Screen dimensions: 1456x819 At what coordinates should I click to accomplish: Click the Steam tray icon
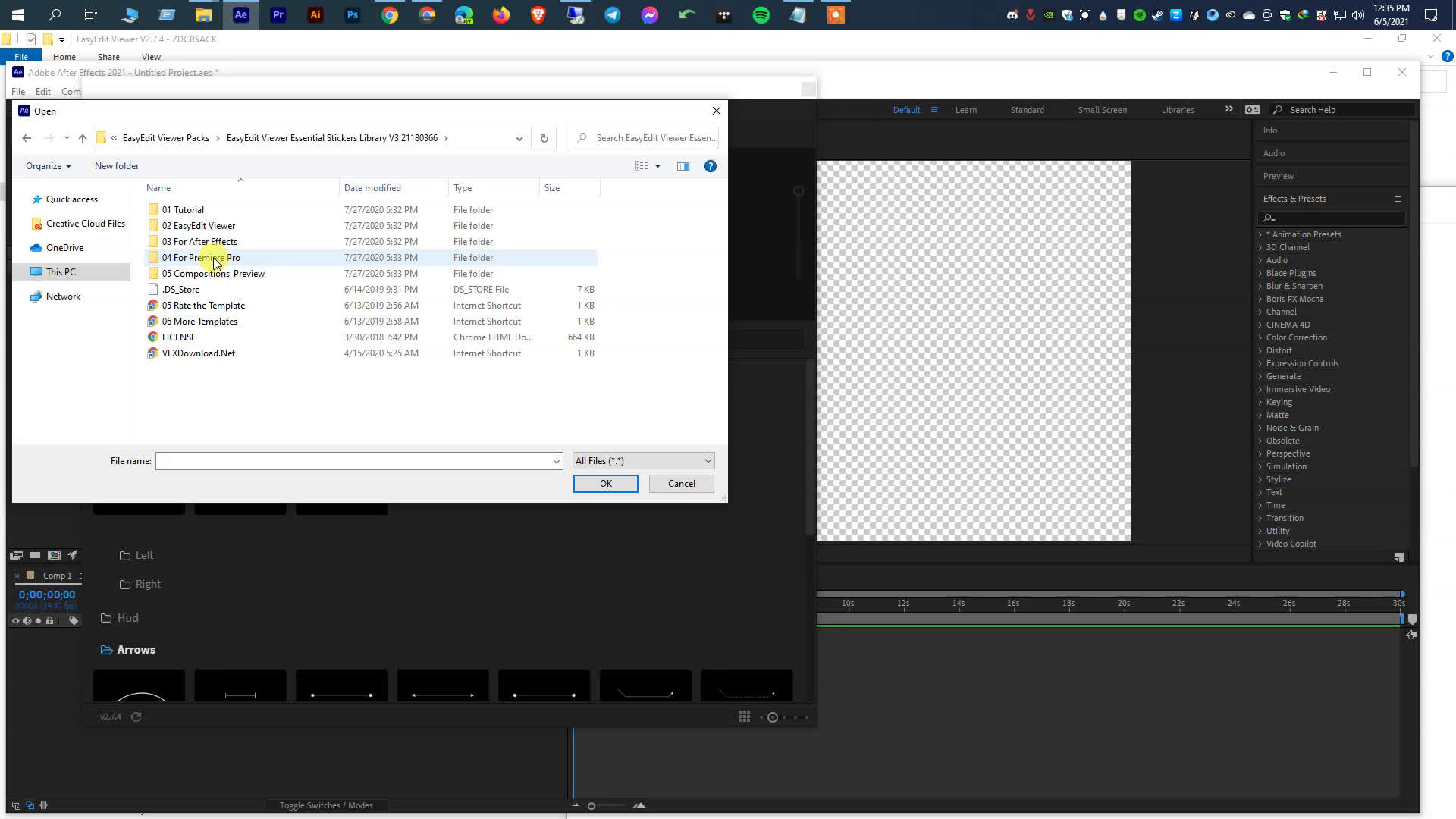[1158, 15]
